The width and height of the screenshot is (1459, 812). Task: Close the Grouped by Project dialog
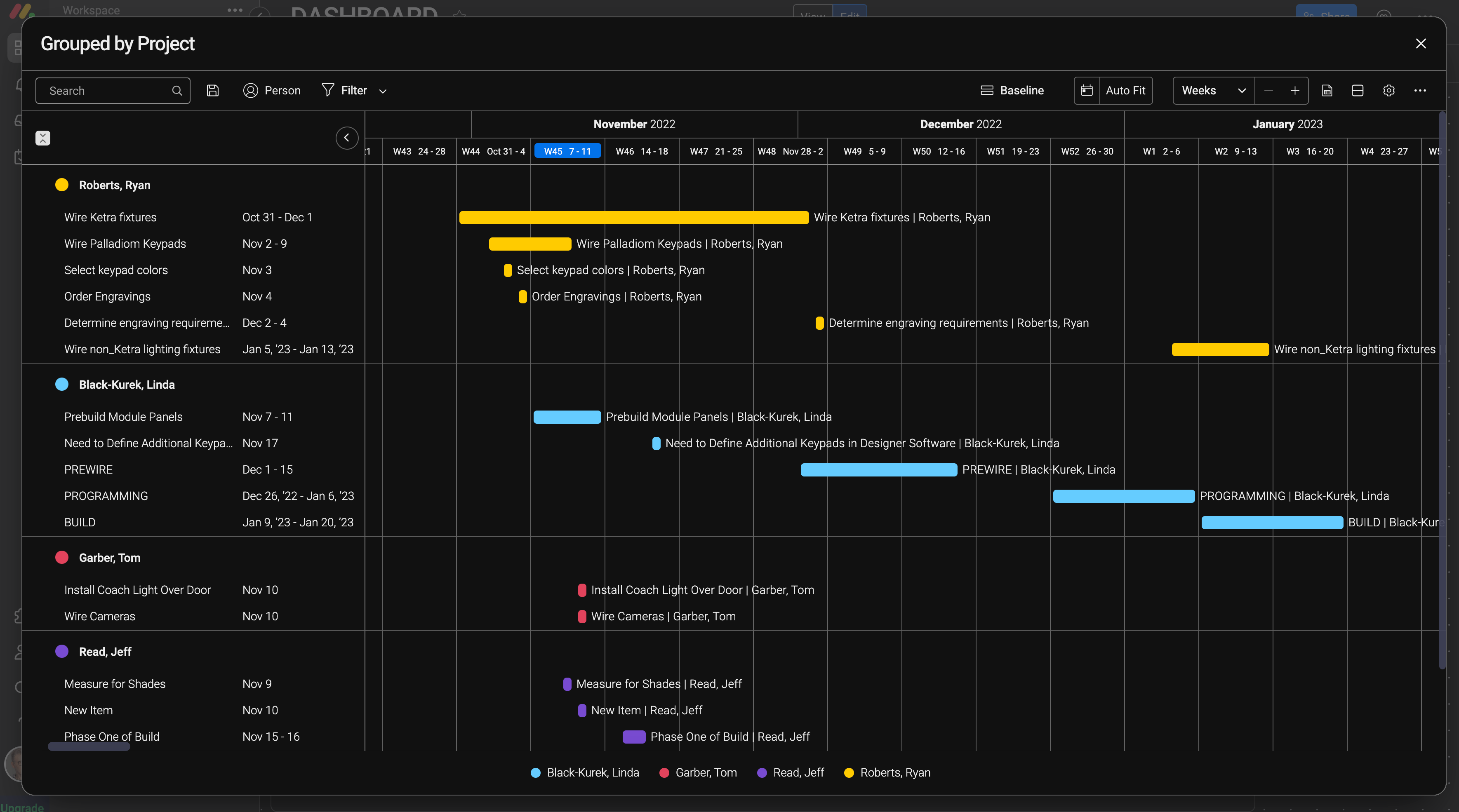coord(1421,44)
